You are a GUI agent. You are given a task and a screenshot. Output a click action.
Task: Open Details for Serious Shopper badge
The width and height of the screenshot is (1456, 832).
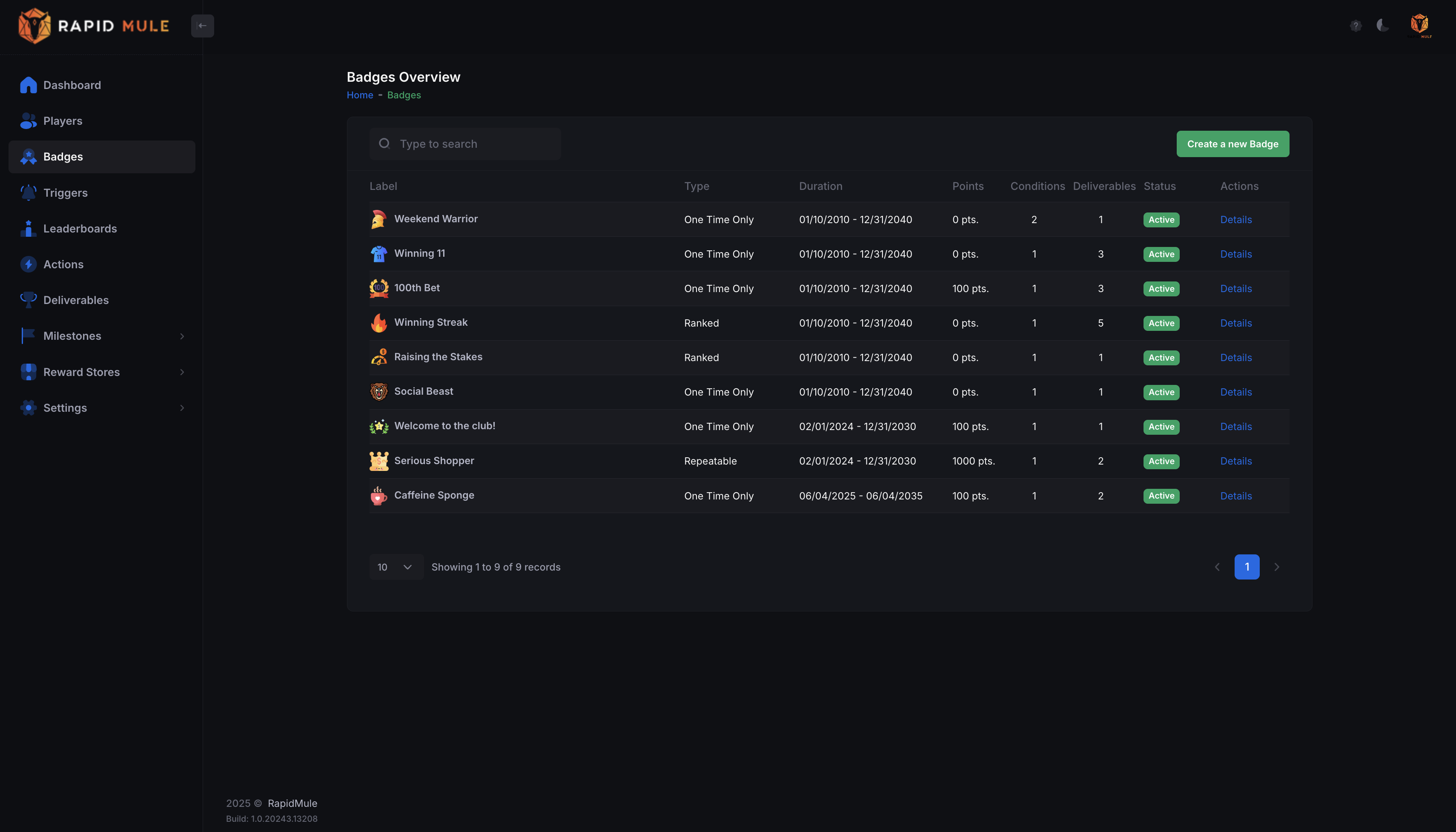1235,461
